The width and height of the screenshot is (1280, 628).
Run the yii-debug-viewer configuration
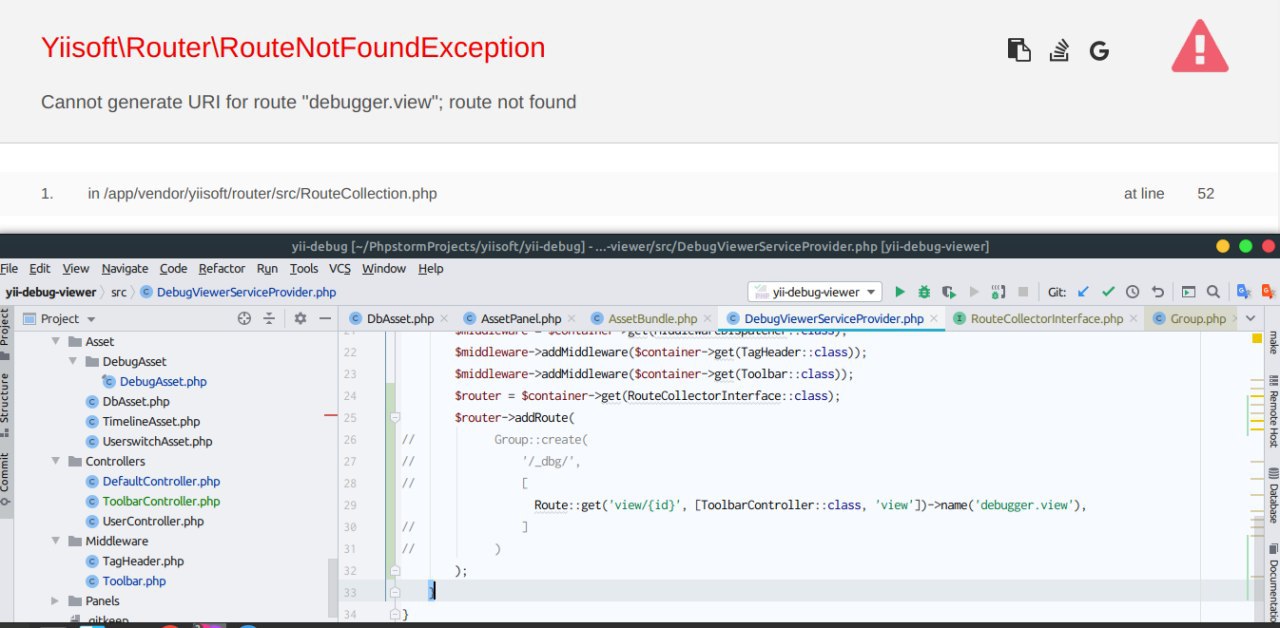[899, 292]
